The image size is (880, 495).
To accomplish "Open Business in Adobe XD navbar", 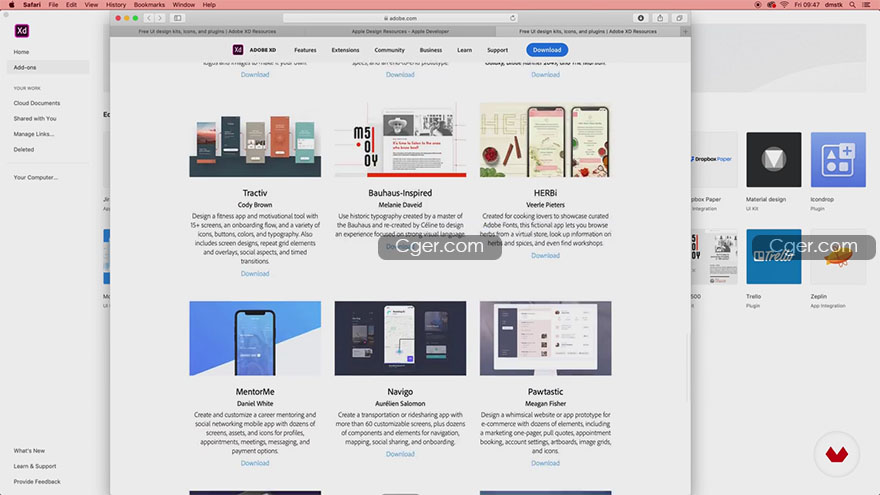I will (431, 50).
